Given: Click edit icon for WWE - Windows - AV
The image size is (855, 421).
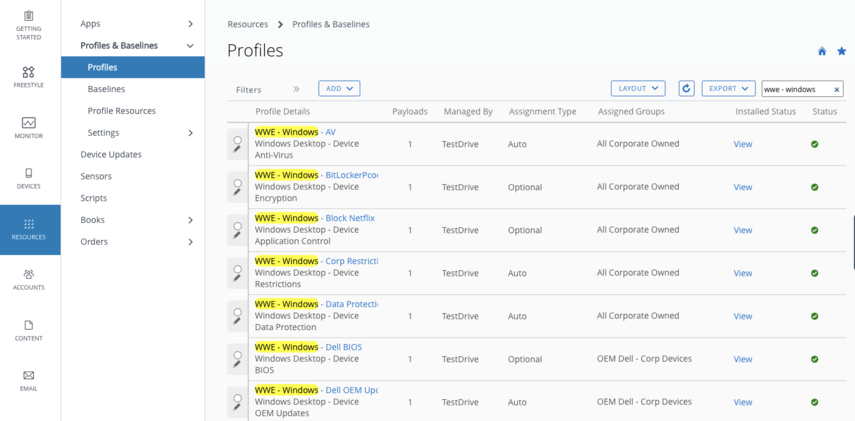Looking at the screenshot, I should (237, 144).
